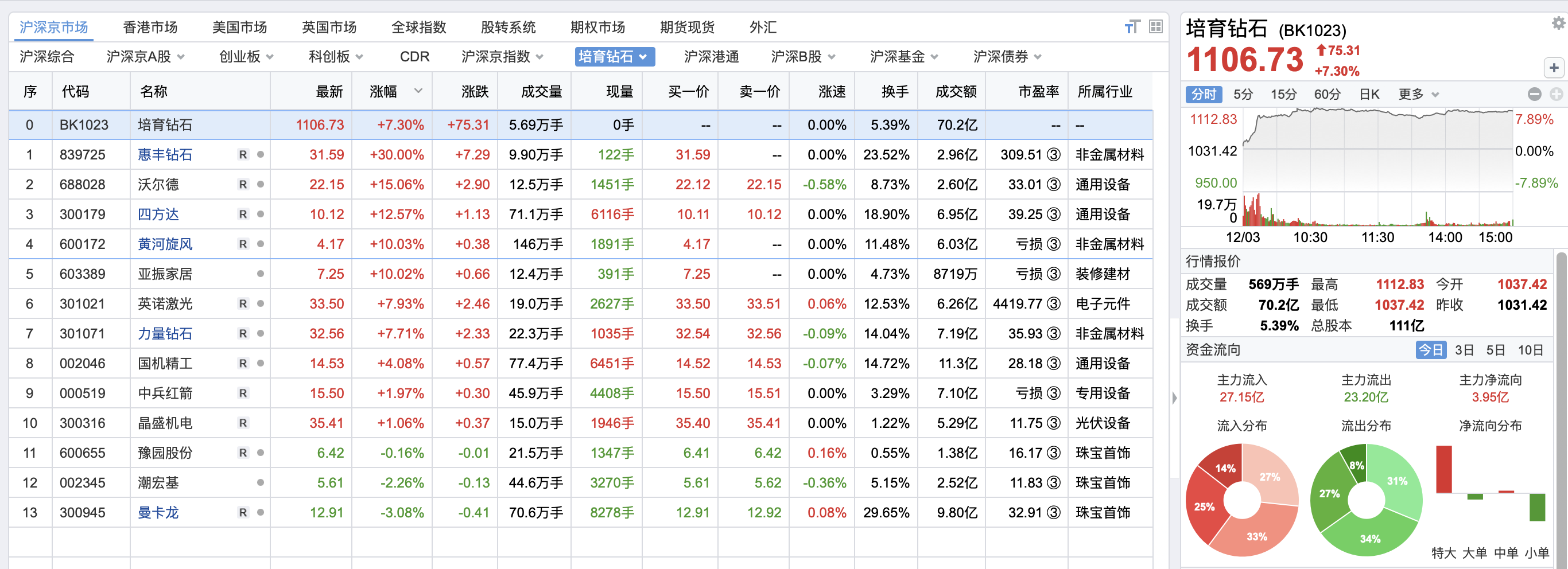The height and width of the screenshot is (569, 1568).
Task: Click the grey dot icon for 豫园股份
Action: pos(261,453)
